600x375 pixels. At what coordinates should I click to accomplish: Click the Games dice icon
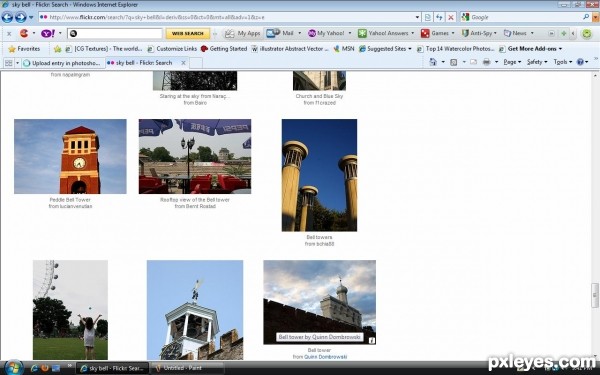tap(425, 33)
